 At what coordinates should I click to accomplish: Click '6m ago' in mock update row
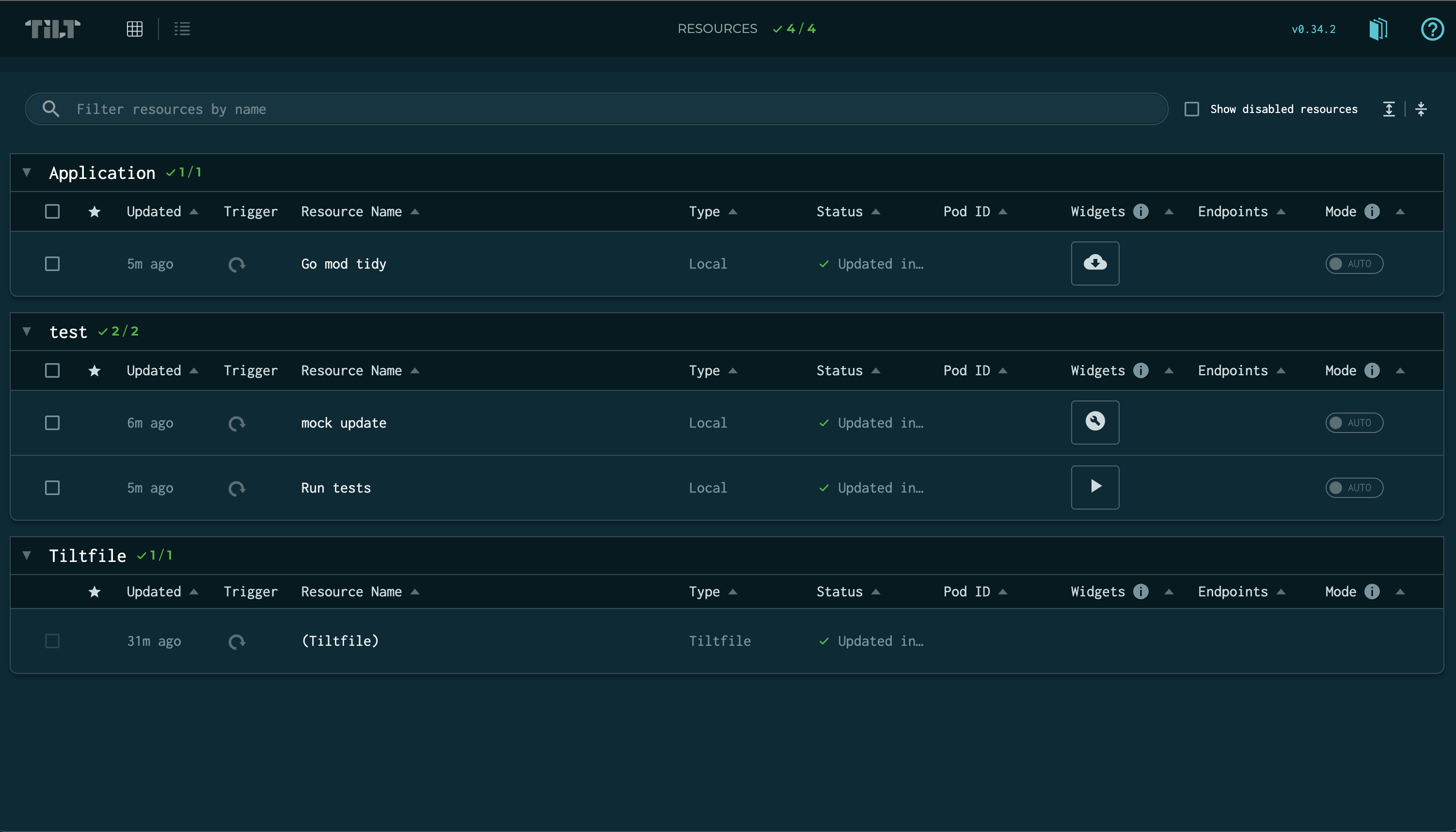click(150, 422)
